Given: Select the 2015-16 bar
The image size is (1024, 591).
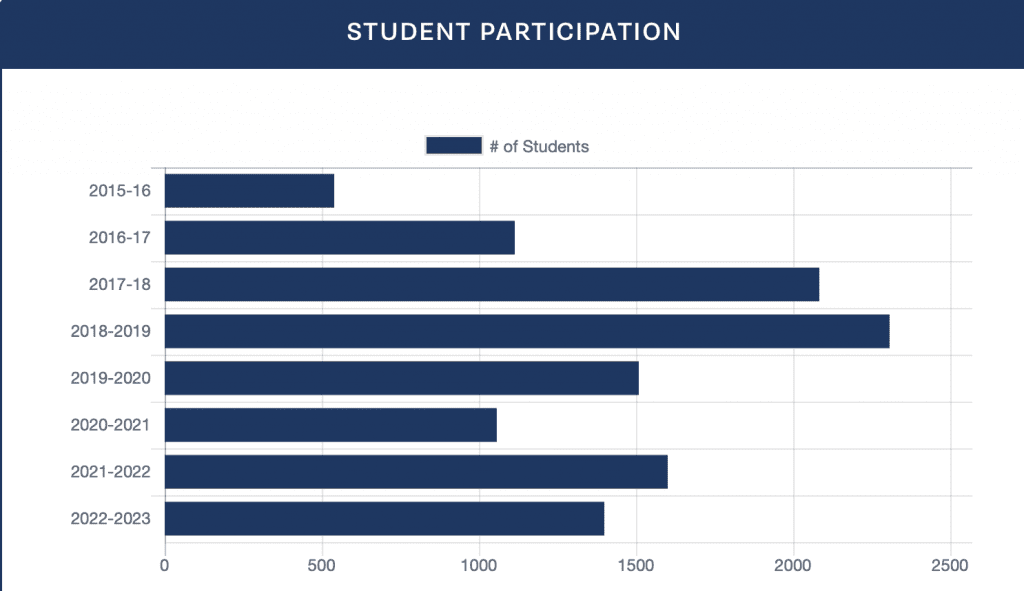Looking at the screenshot, I should (x=249, y=191).
